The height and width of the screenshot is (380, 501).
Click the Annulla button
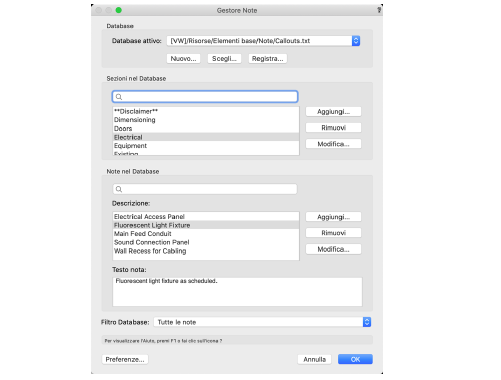click(x=314, y=359)
